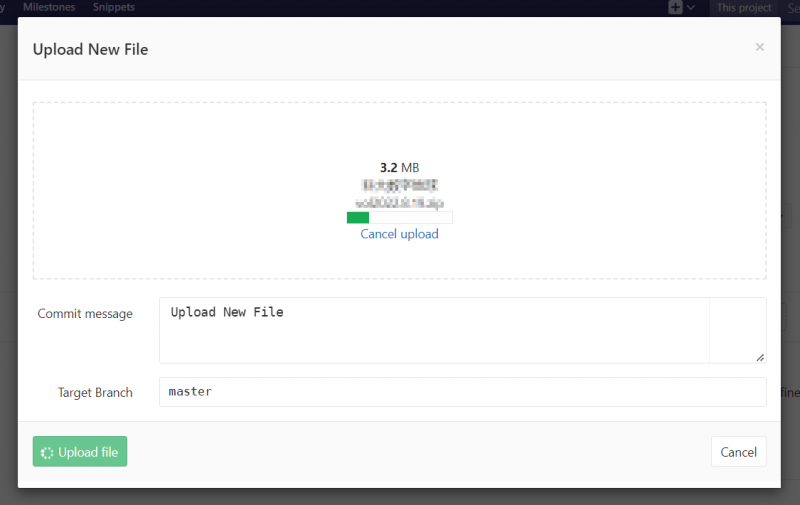
Task: Expand the chevron beside the plus icon
Action: click(x=691, y=8)
